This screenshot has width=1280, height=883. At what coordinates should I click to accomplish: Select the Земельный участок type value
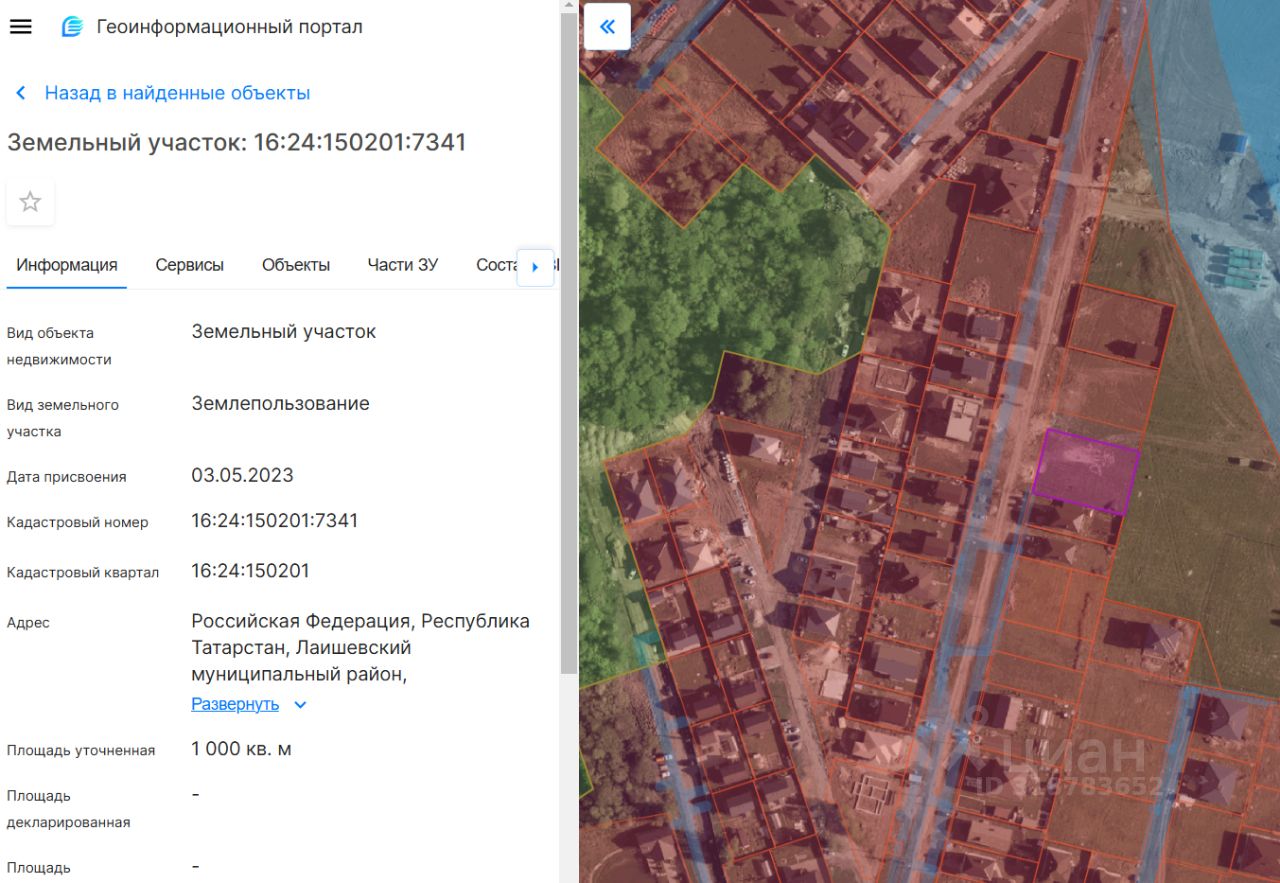point(284,332)
